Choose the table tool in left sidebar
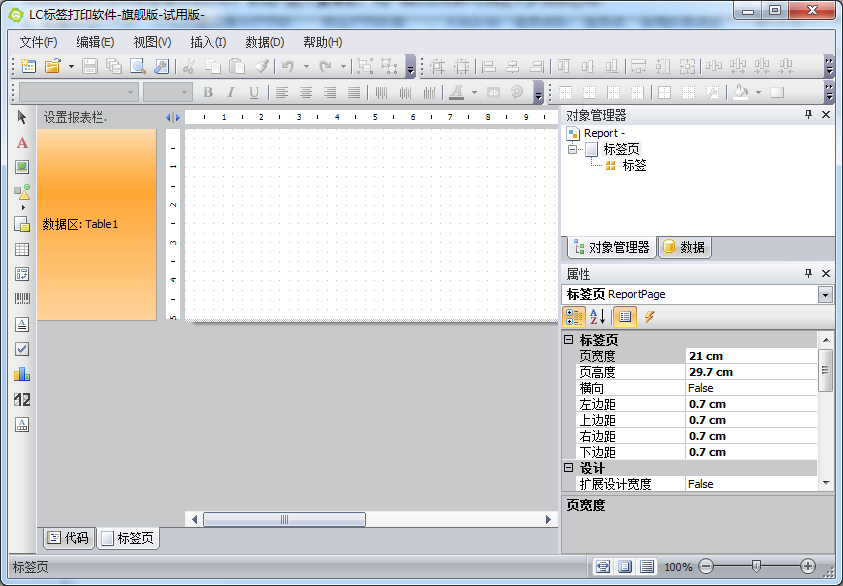This screenshot has width=843, height=586. 21,250
